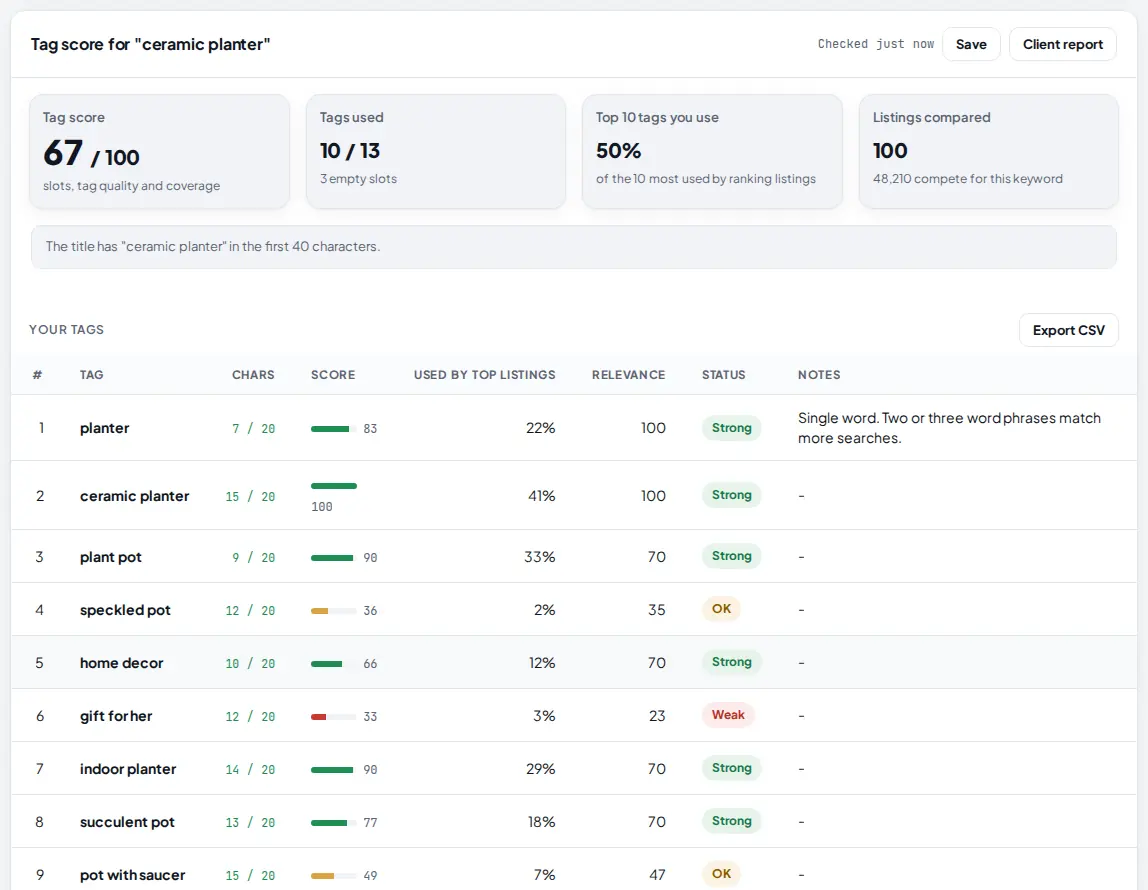Click the Strong badge for home decor
Image resolution: width=1148 pixels, height=890 pixels.
(x=731, y=662)
